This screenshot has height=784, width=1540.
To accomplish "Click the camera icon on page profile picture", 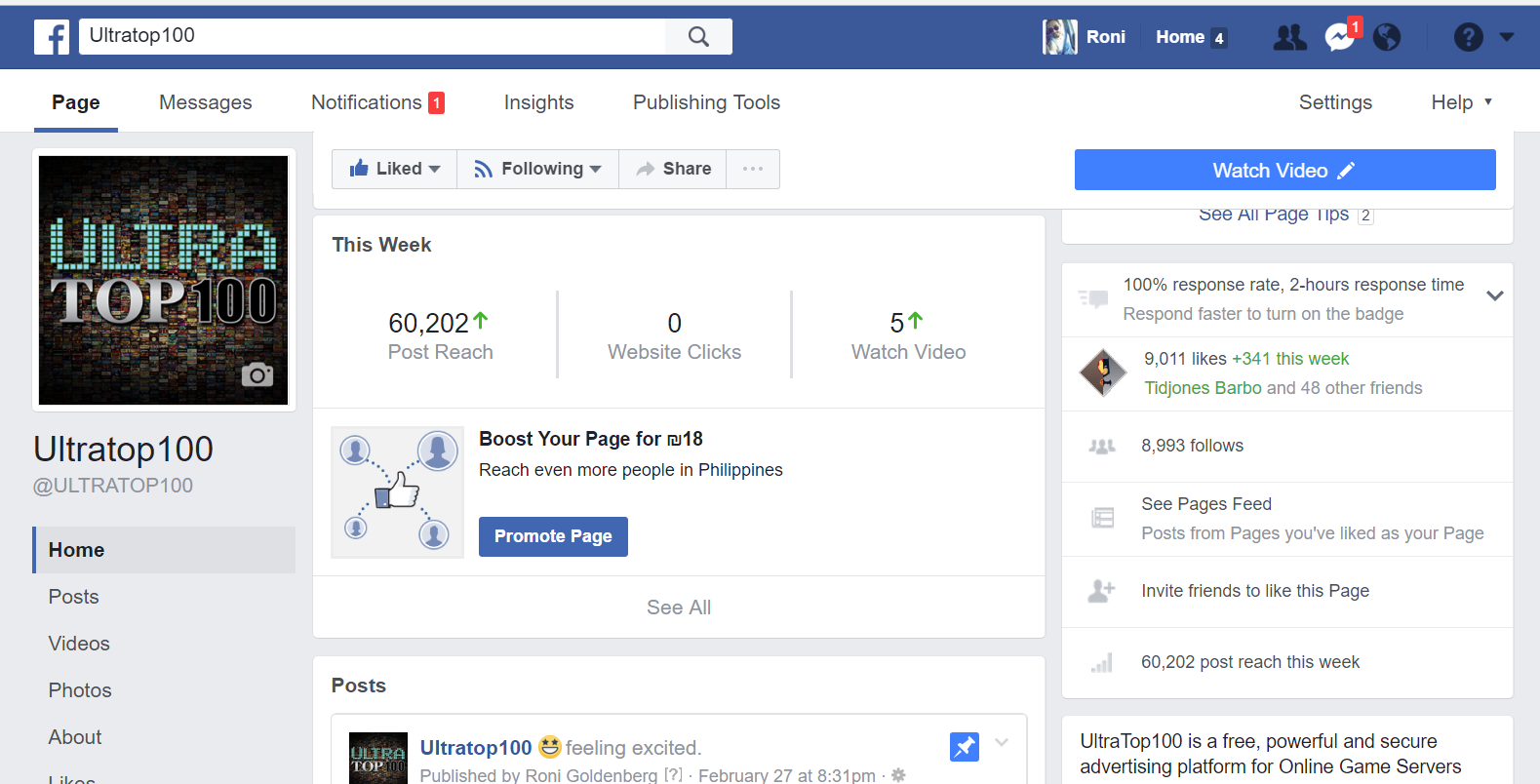I will pyautogui.click(x=257, y=374).
